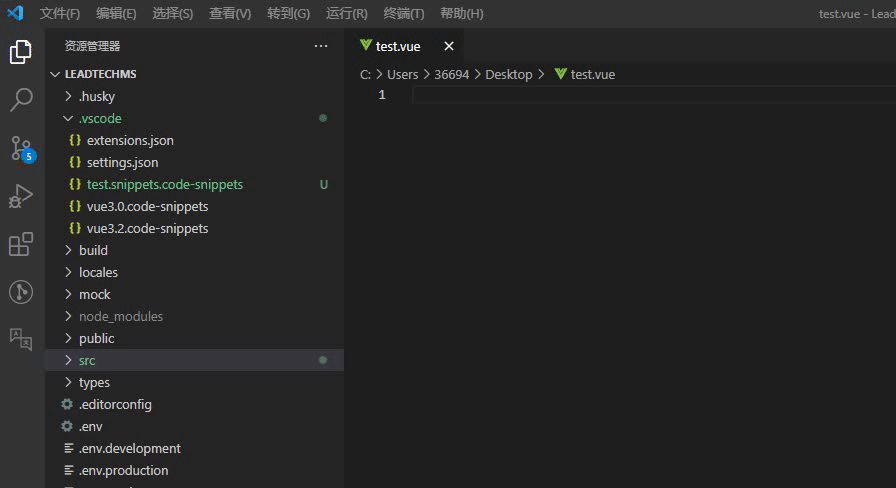The height and width of the screenshot is (488, 896).
Task: Click line number 1 in editor gutter
Action: [382, 95]
